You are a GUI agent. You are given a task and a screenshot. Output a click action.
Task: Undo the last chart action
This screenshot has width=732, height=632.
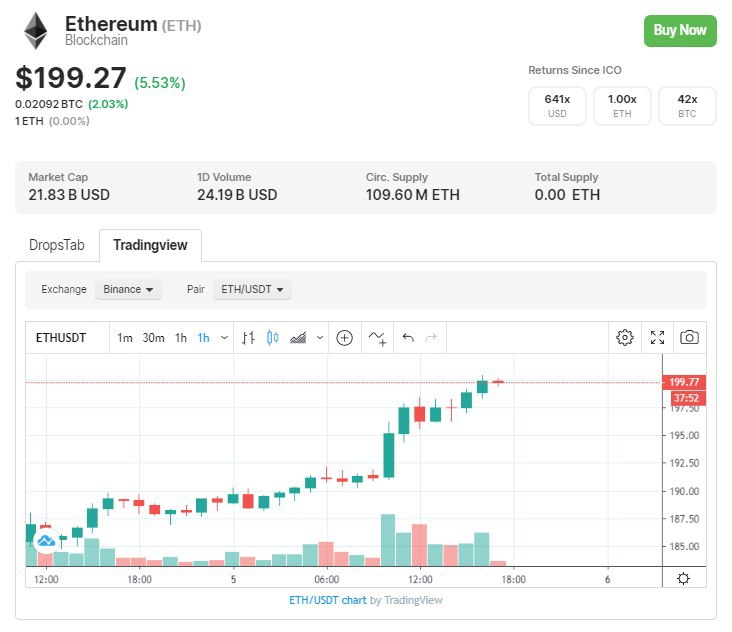coord(408,337)
